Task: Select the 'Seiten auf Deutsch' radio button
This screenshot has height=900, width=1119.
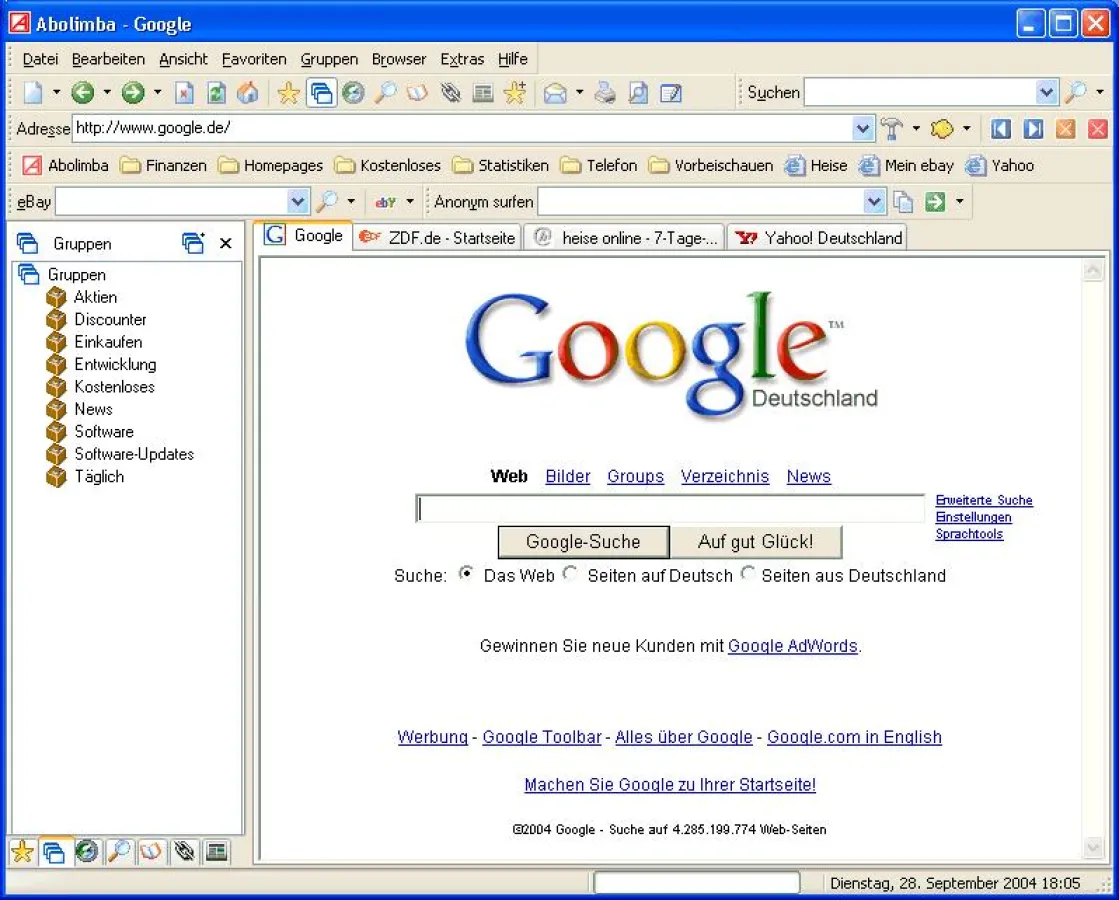Action: (570, 574)
